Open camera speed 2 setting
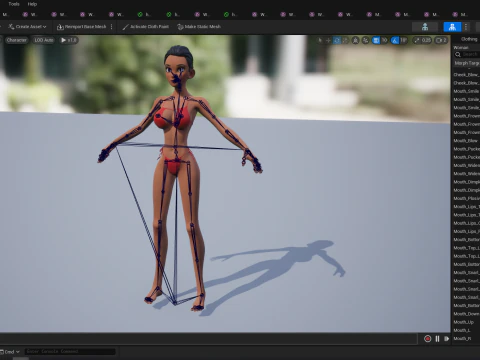This screenshot has height=360, width=480. click(x=441, y=40)
